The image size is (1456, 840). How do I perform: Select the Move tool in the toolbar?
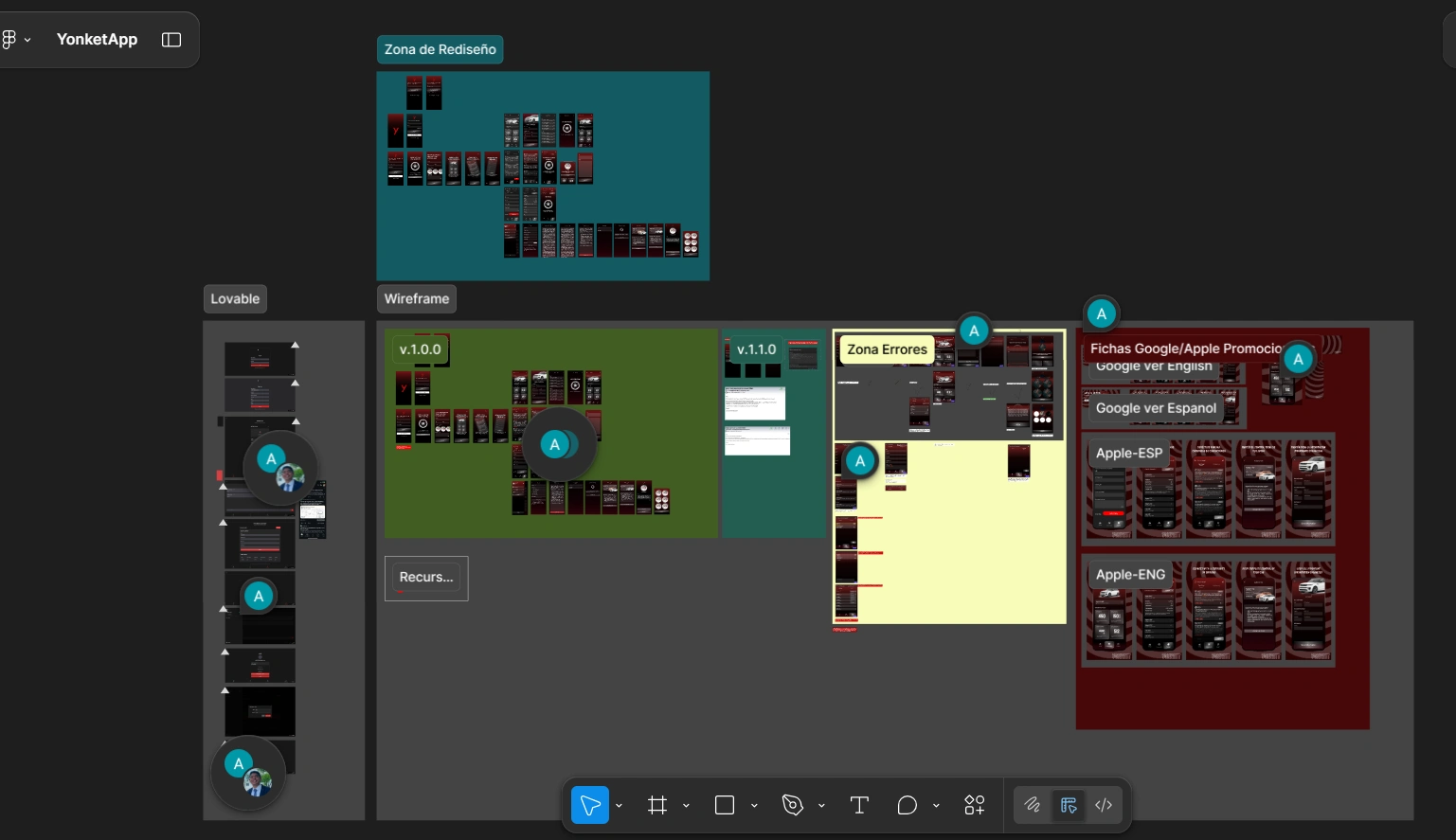point(589,805)
